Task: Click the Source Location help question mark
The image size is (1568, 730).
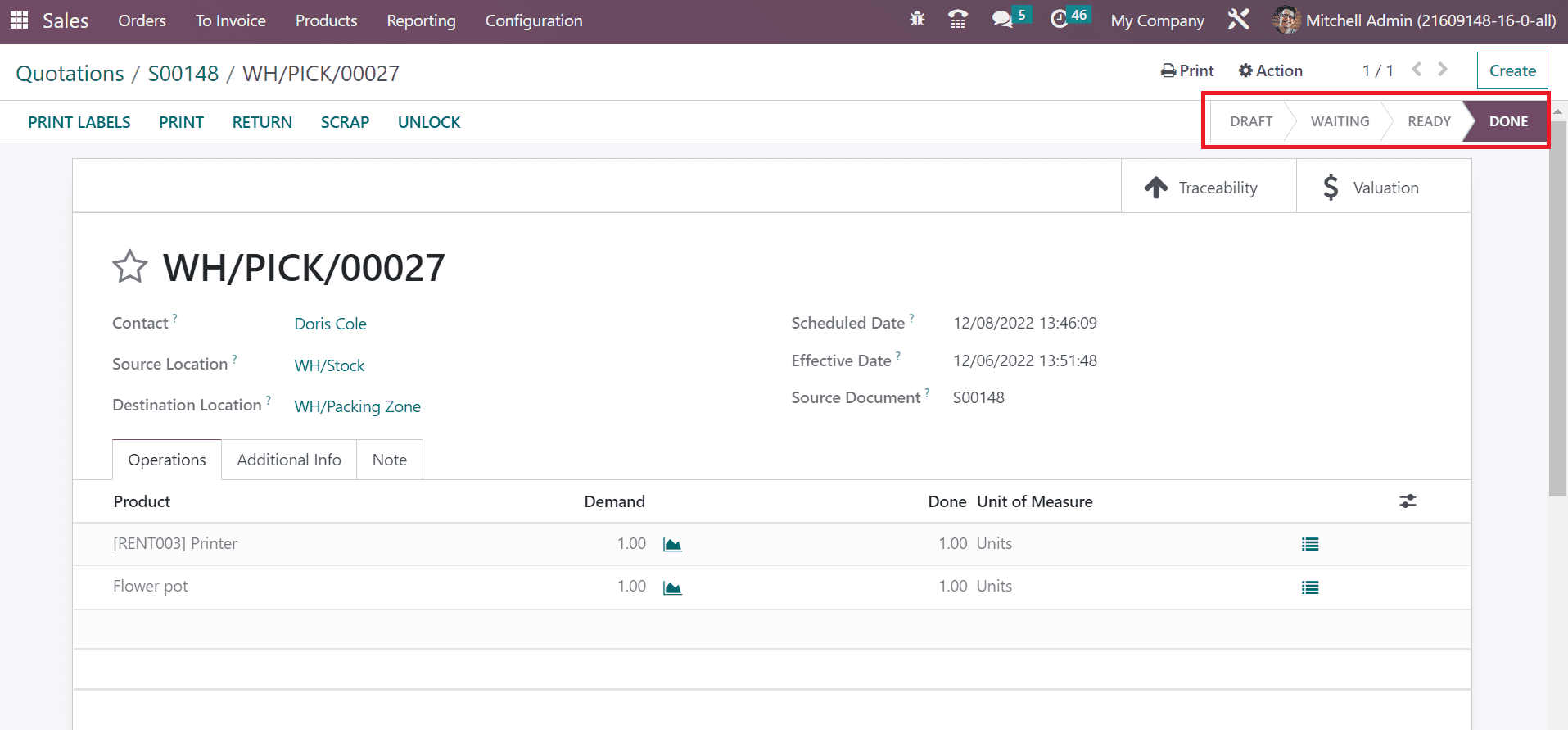Action: 234,359
